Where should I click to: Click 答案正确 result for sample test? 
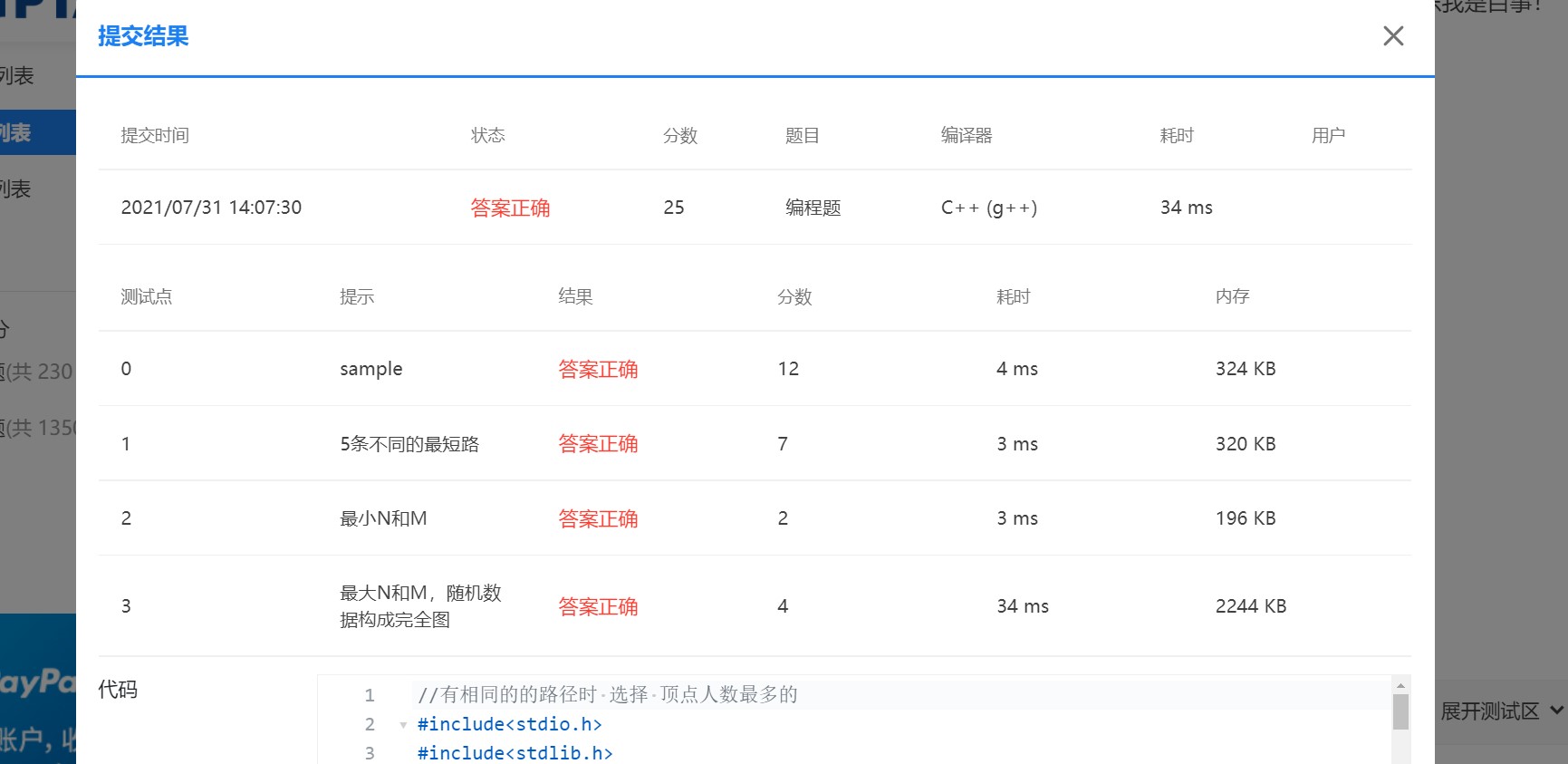598,369
